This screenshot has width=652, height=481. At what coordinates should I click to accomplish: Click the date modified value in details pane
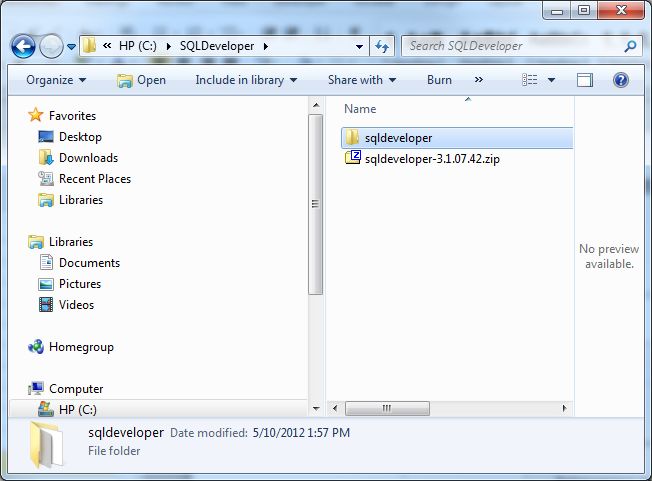coord(301,433)
